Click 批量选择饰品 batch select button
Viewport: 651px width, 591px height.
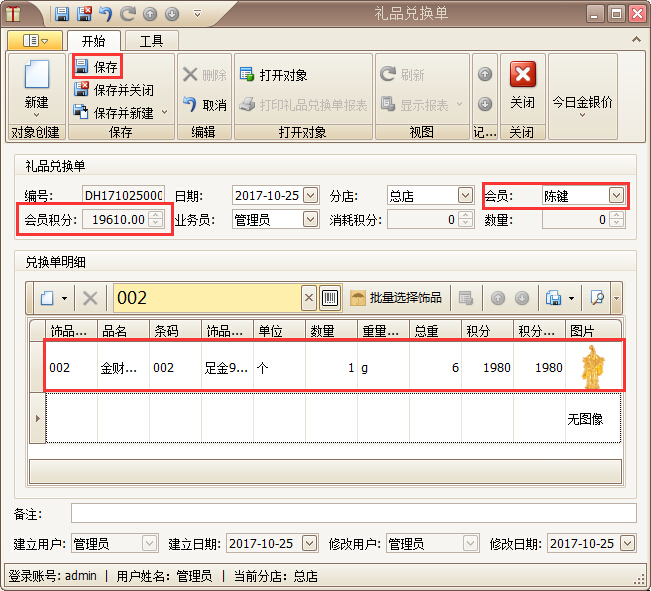click(x=395, y=297)
